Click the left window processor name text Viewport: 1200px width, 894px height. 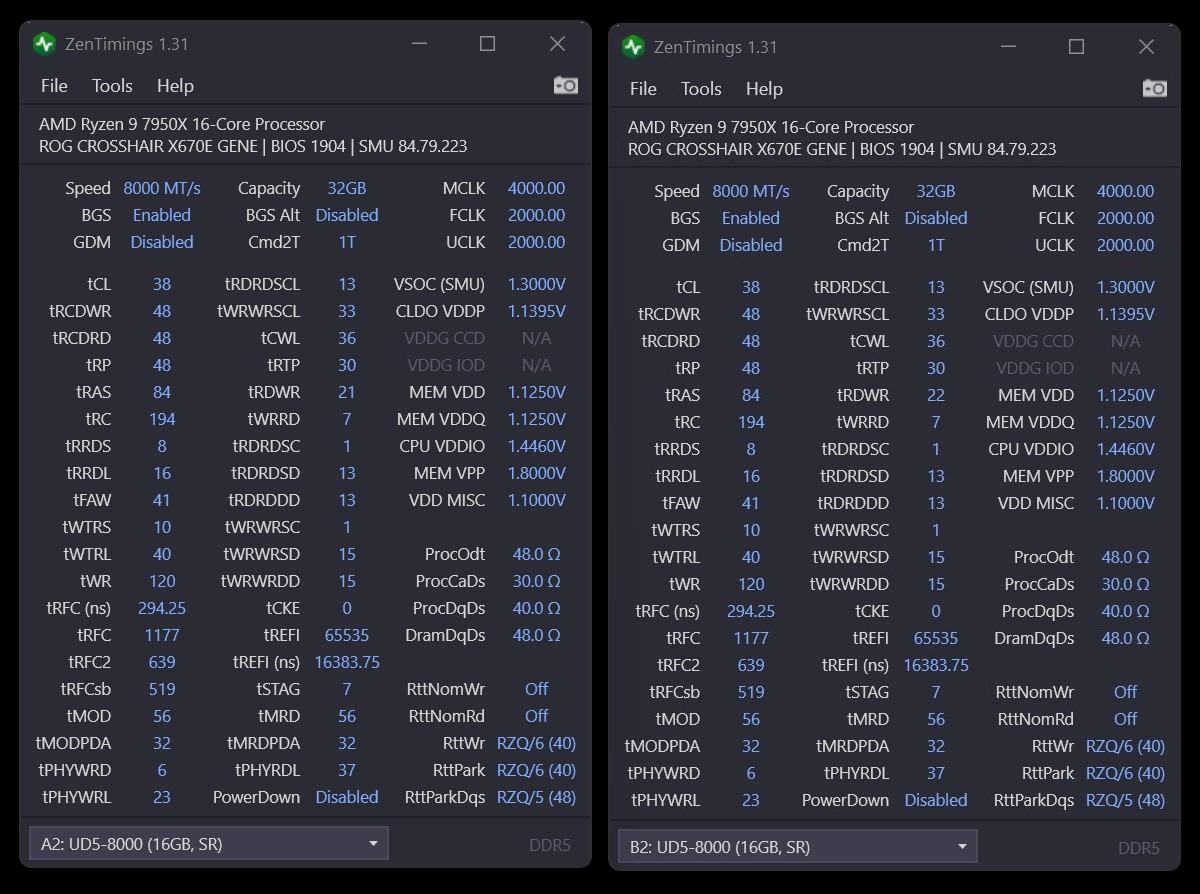coord(182,124)
